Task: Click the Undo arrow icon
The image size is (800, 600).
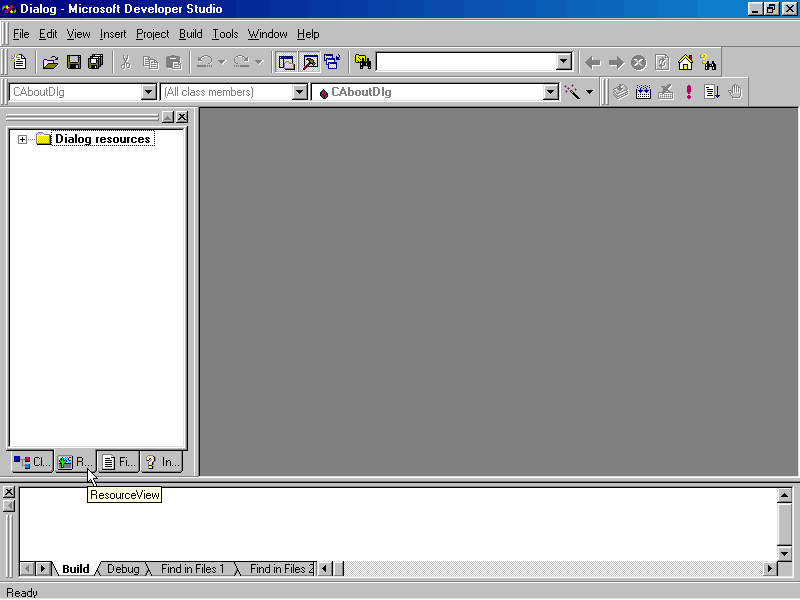Action: [205, 62]
